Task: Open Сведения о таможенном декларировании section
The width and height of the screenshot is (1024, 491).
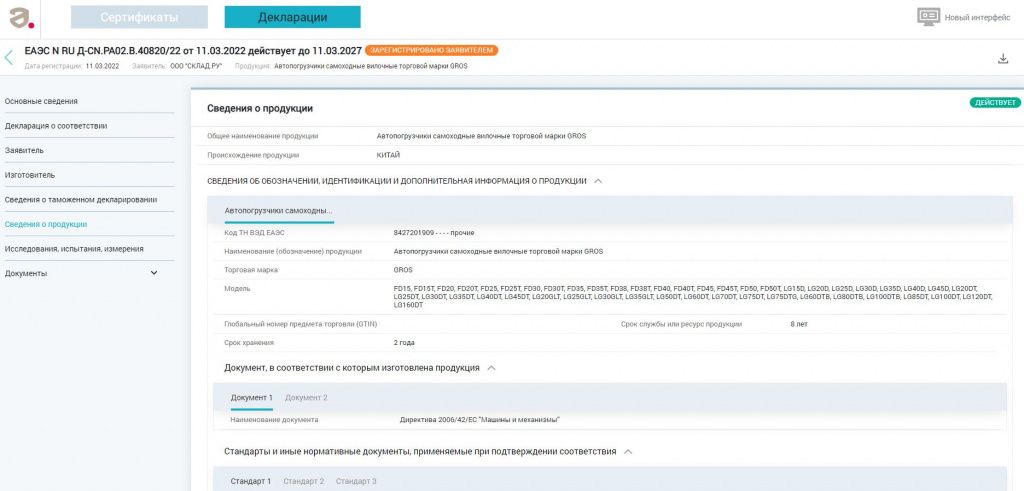Action: tap(80, 200)
